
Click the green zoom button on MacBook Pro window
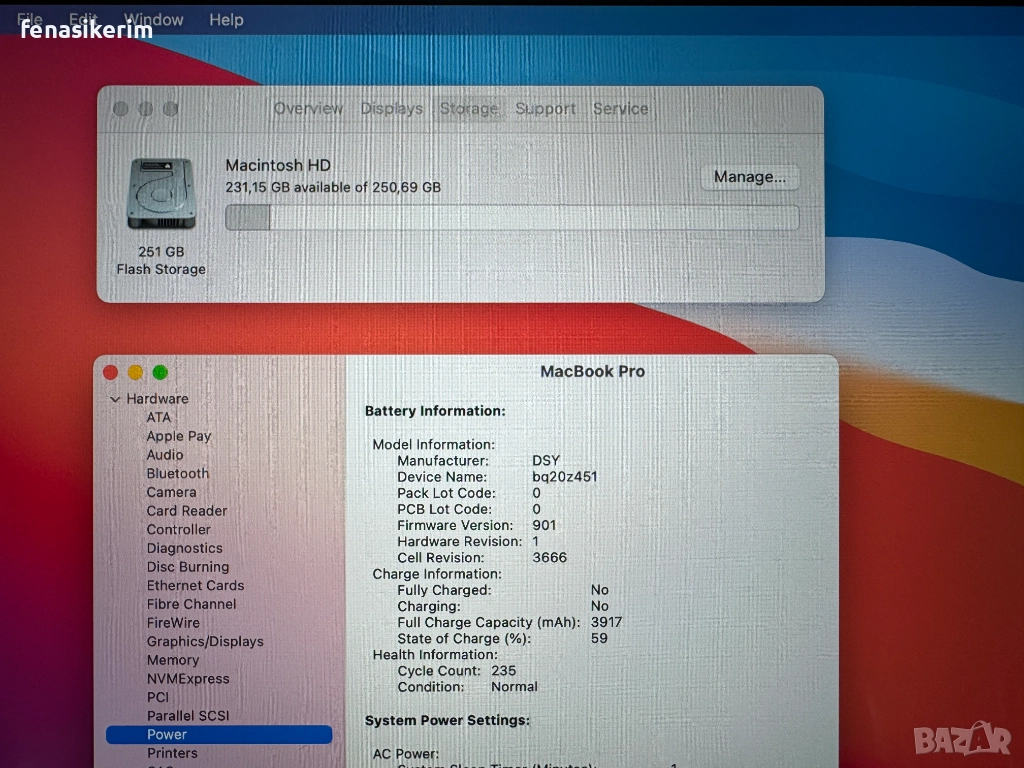point(160,373)
